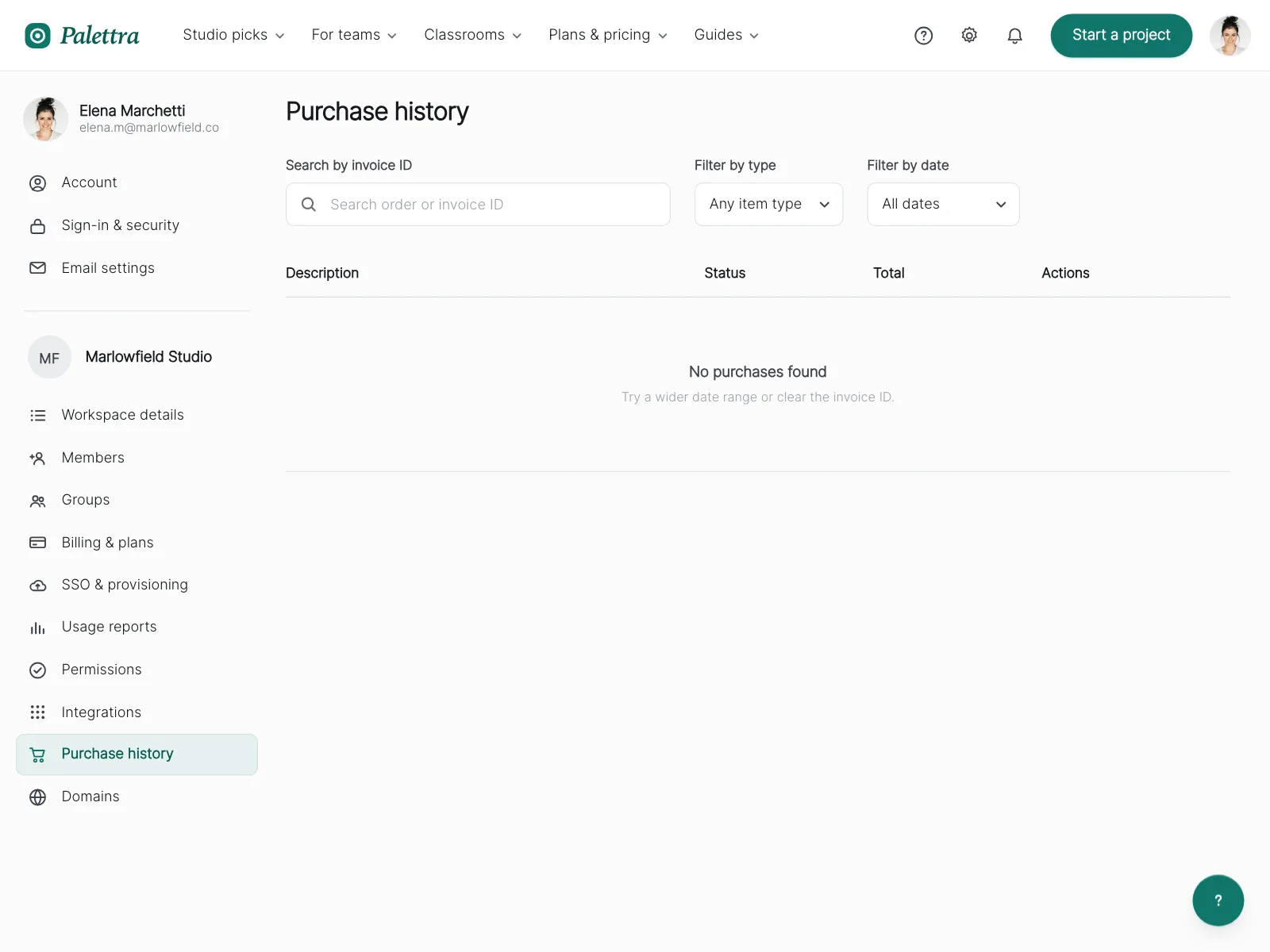Click the SSO & provisioning cloud icon
This screenshot has width=1270, height=952.
[37, 585]
